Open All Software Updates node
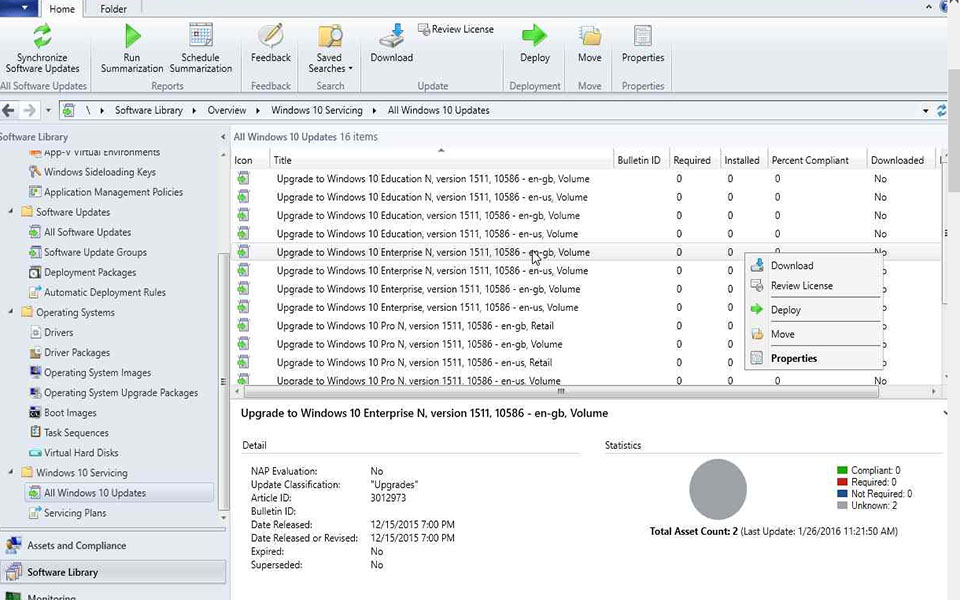The image size is (960, 600). tap(80, 232)
